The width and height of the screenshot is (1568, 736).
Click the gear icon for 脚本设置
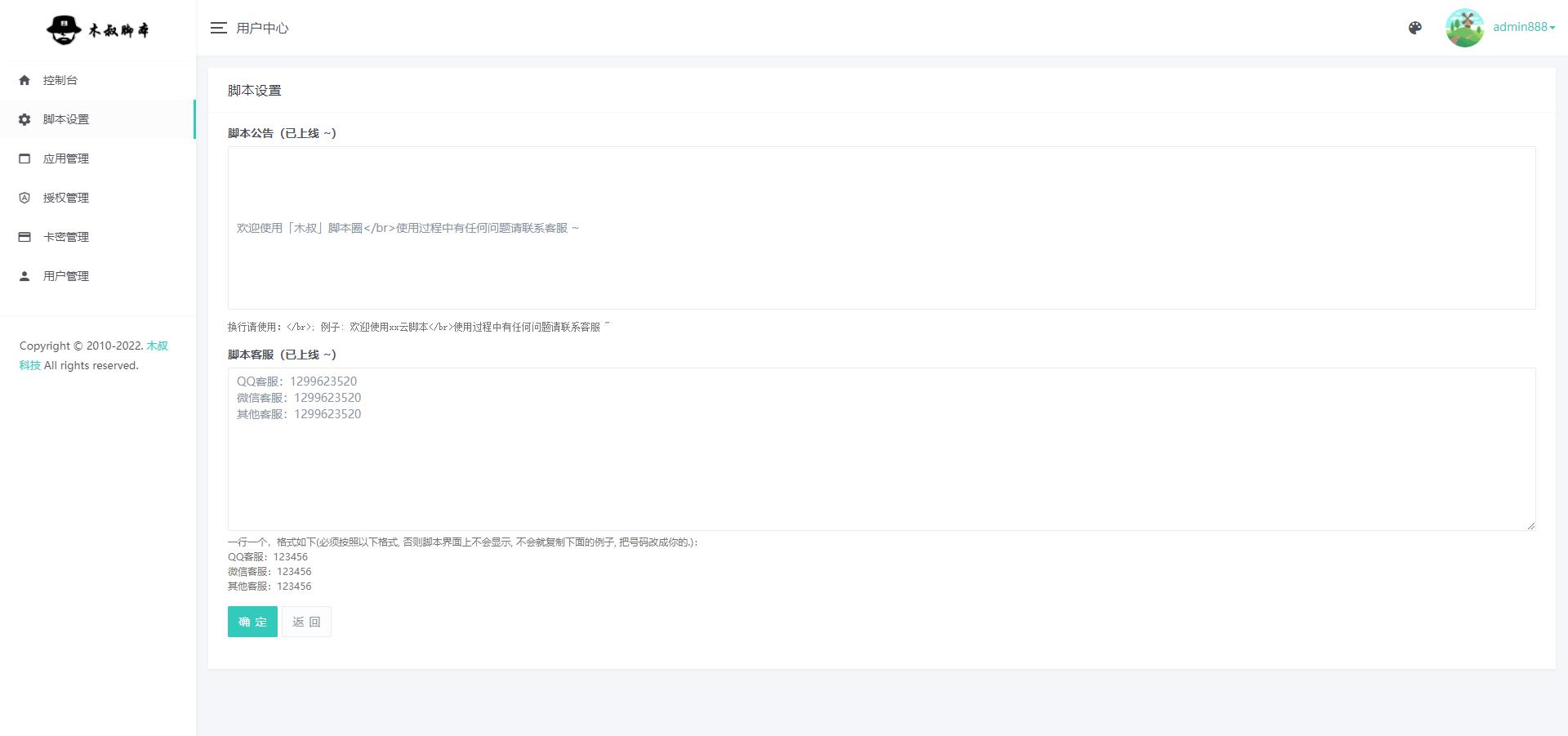pos(24,119)
